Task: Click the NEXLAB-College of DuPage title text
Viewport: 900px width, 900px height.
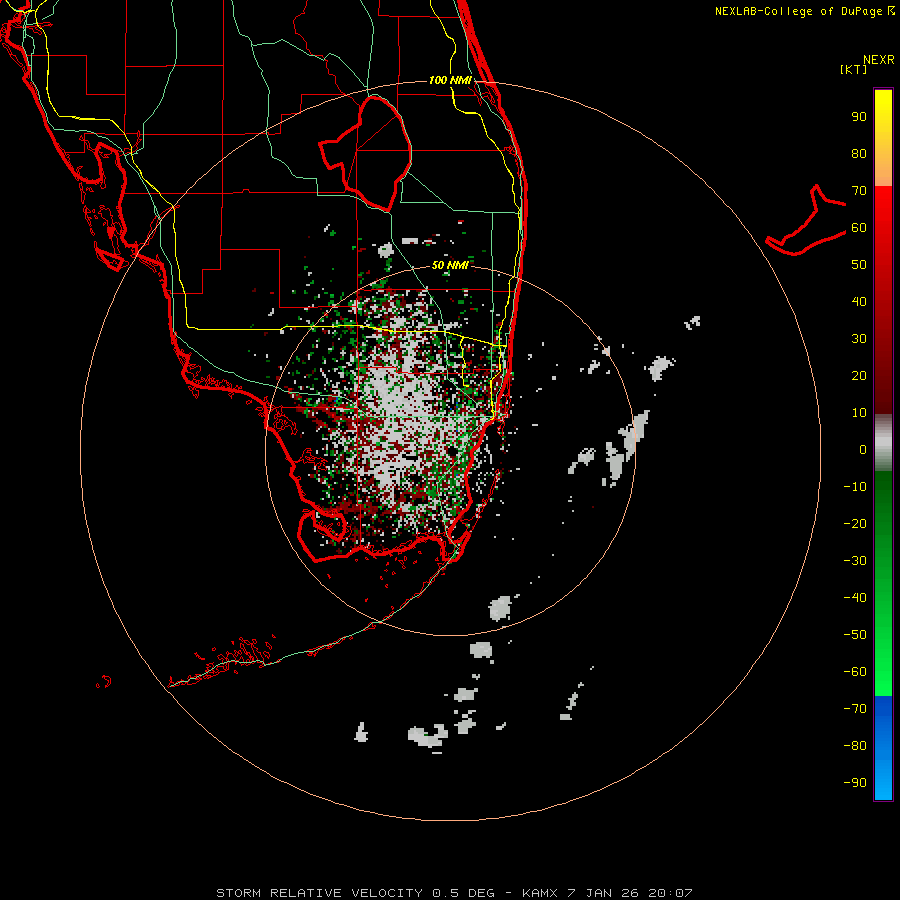Action: tap(804, 11)
